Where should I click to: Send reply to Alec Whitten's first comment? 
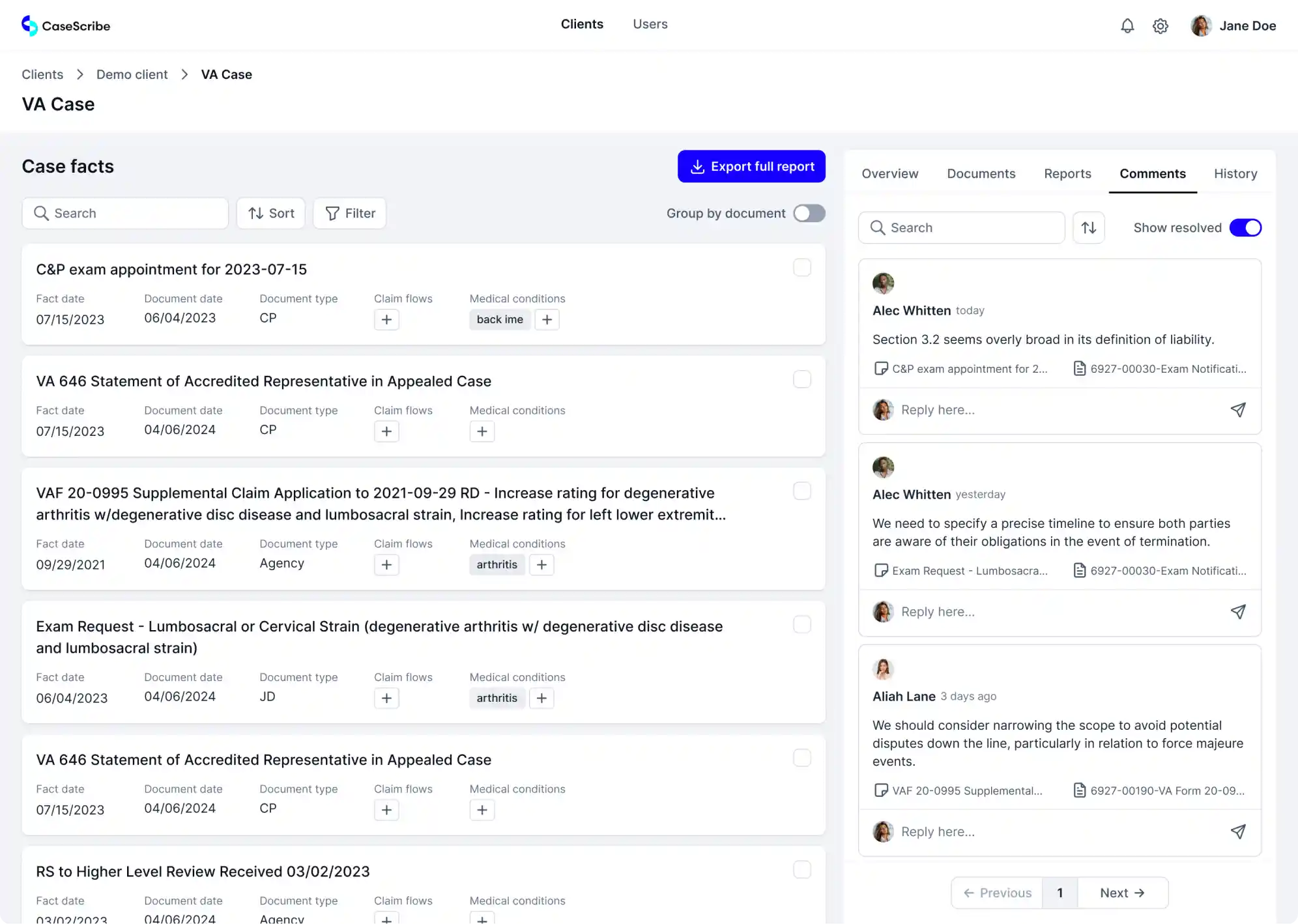(1238, 409)
